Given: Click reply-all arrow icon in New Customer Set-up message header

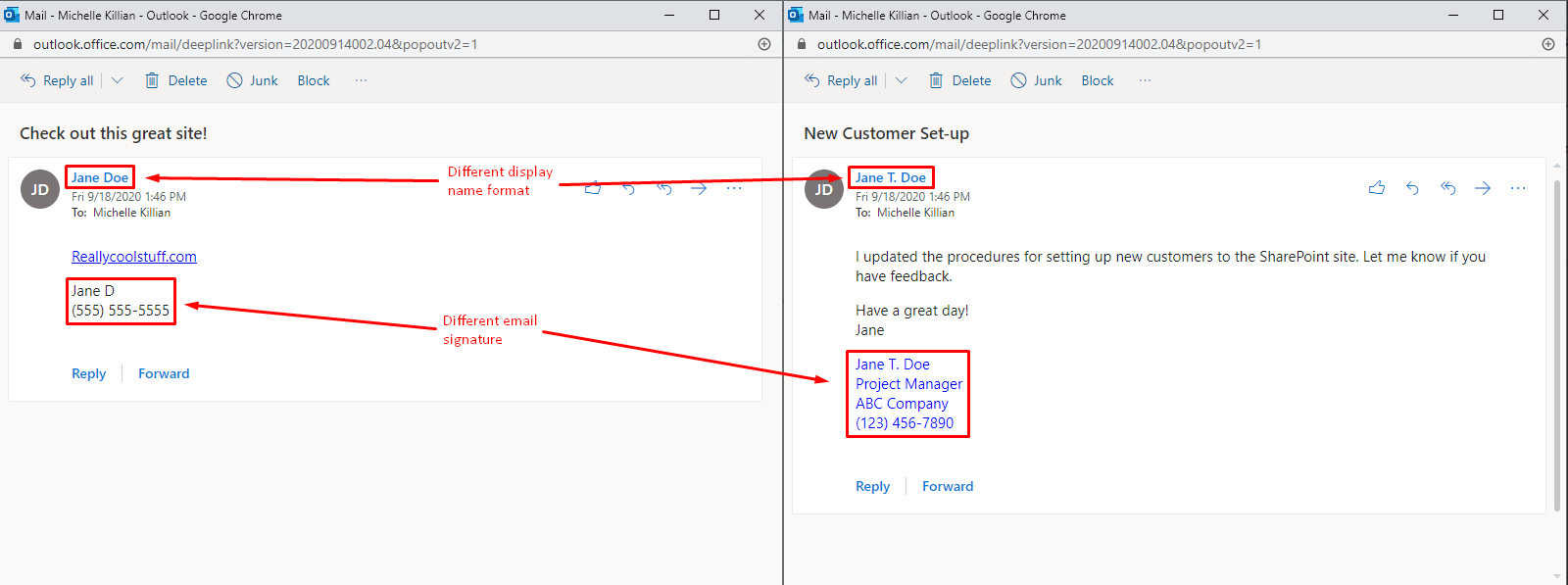Looking at the screenshot, I should [1447, 188].
